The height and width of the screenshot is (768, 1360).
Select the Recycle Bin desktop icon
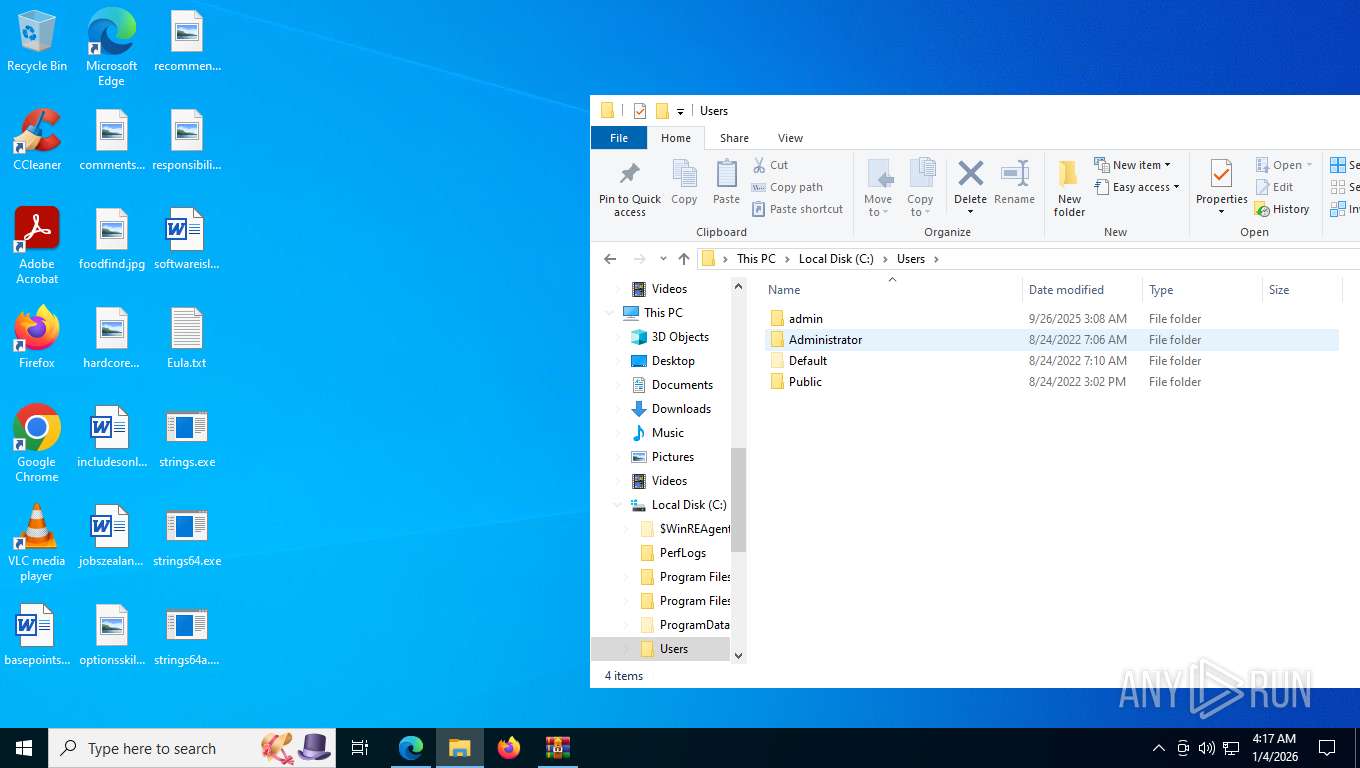click(x=37, y=42)
